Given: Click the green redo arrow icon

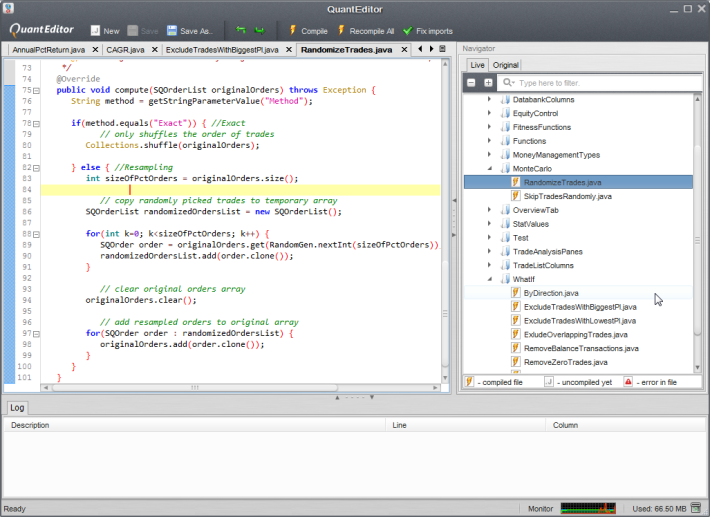Looking at the screenshot, I should 259,30.
